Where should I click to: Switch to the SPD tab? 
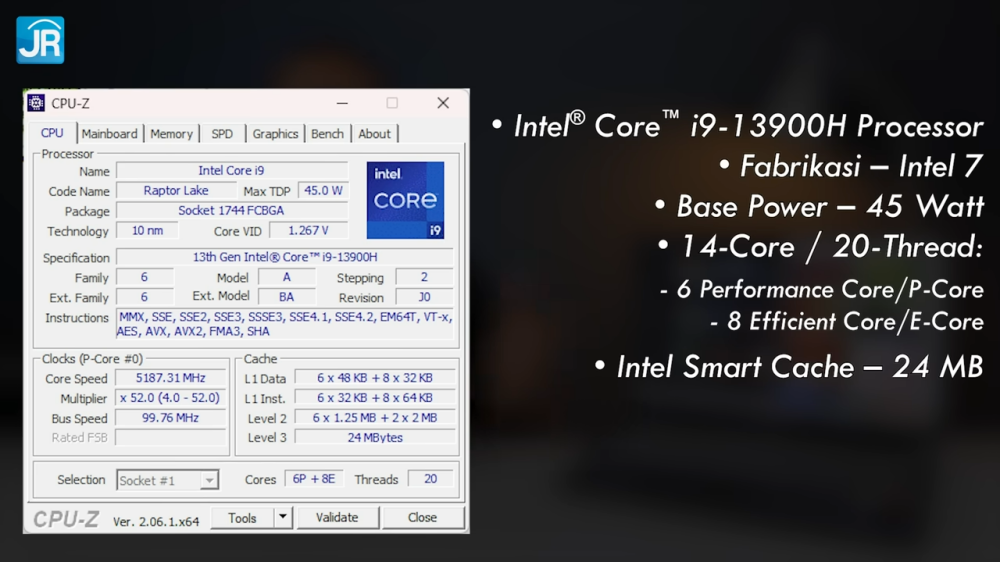[222, 134]
